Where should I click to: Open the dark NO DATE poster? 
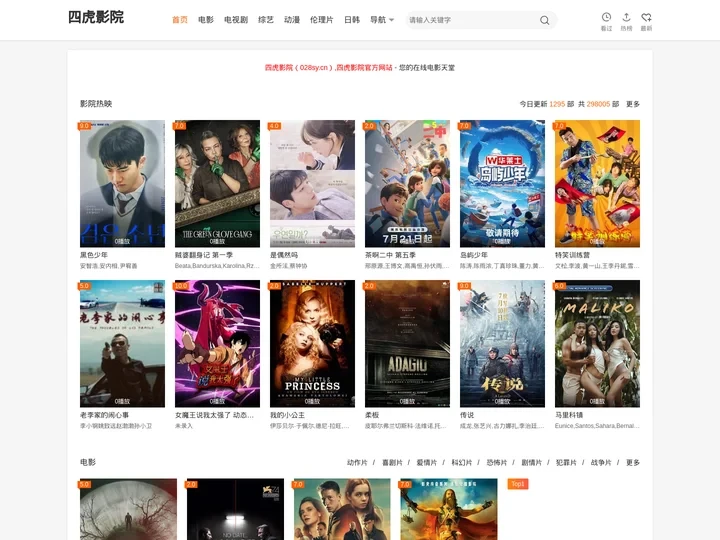tap(235, 509)
